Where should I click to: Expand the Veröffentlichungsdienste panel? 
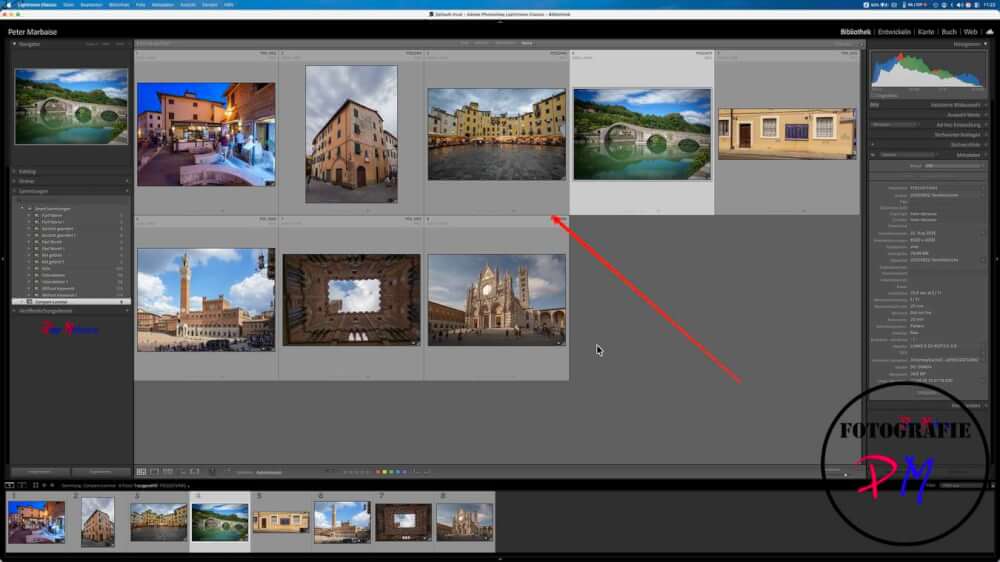click(x=14, y=311)
